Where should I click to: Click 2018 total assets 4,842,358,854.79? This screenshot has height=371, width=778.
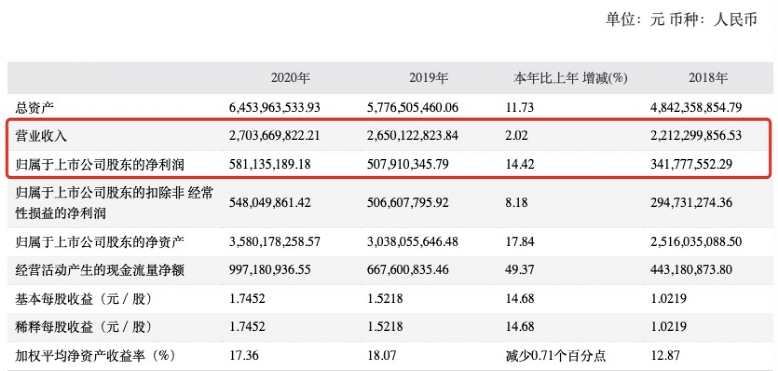coord(696,107)
